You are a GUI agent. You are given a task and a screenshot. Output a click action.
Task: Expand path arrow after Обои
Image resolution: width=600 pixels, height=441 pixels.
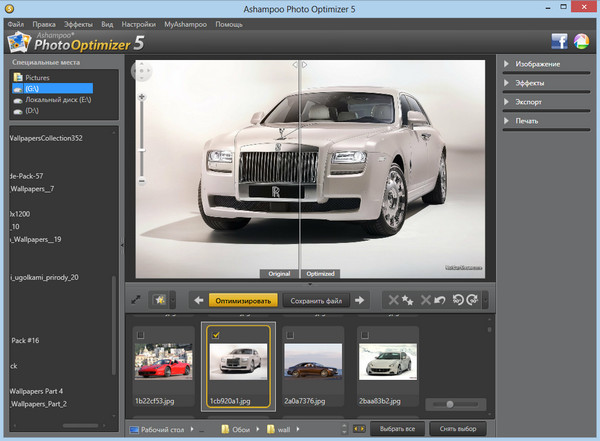[x=258, y=429]
